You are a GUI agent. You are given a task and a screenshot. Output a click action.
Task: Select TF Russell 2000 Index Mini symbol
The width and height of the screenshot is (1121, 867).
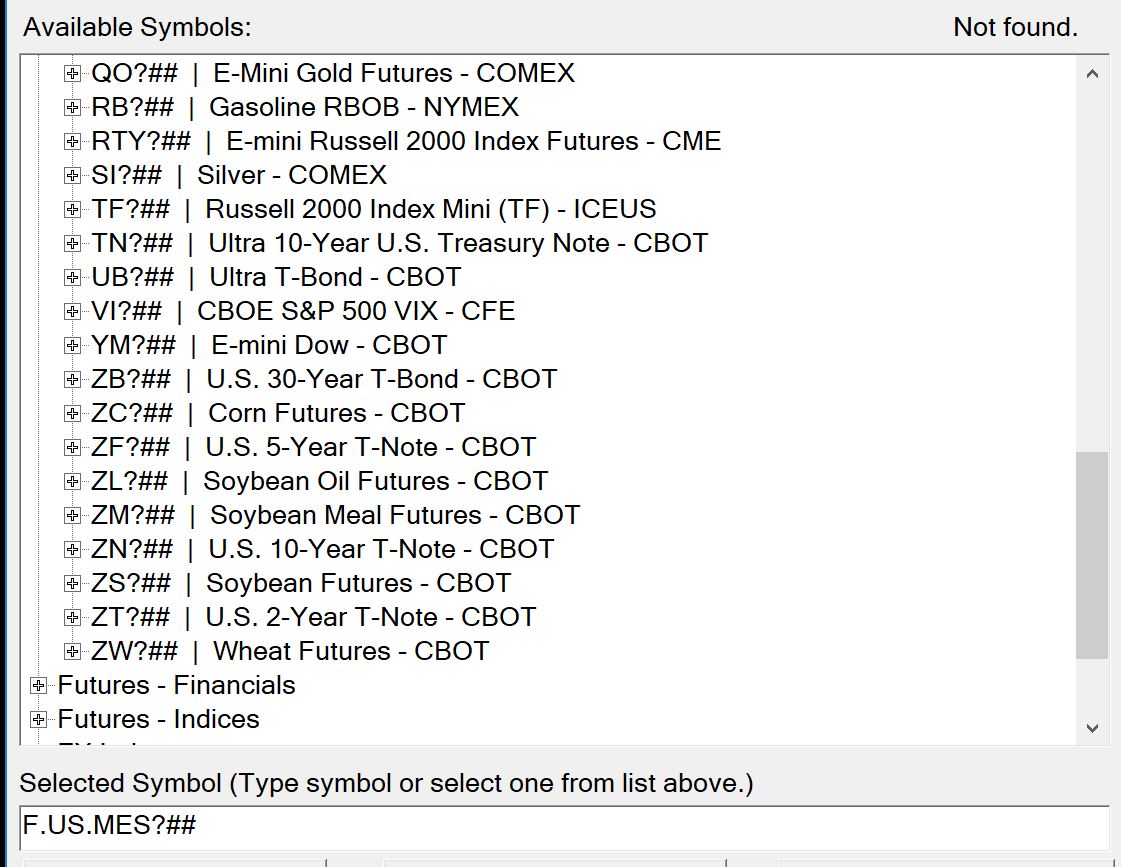[x=373, y=210]
